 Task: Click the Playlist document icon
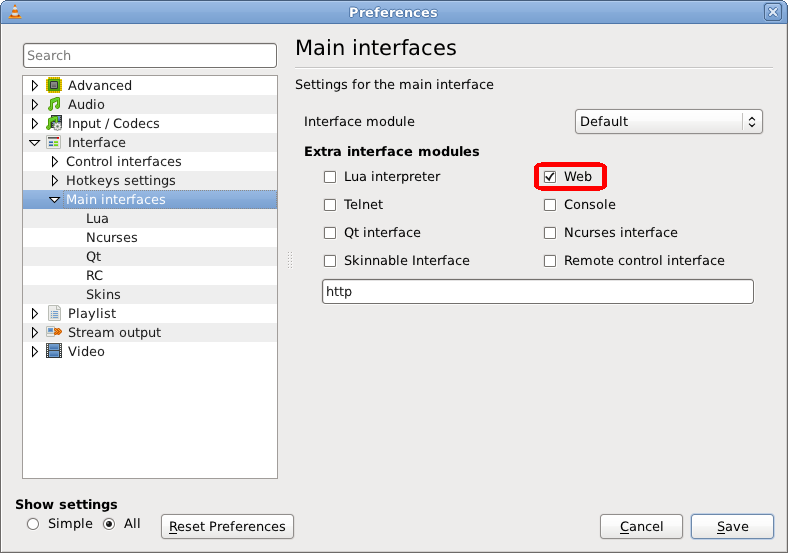(x=55, y=314)
